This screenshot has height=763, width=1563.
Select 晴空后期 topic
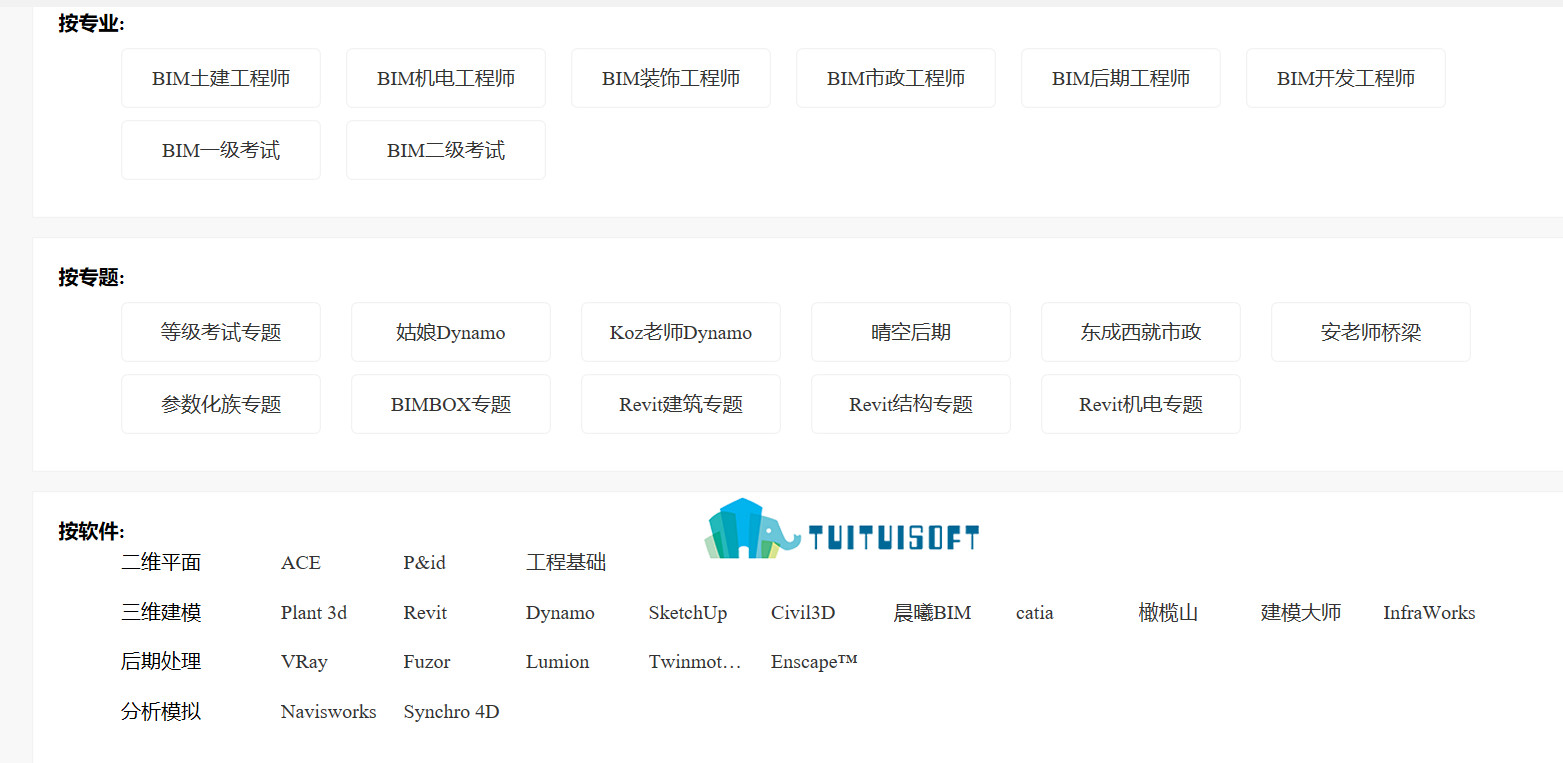click(911, 332)
